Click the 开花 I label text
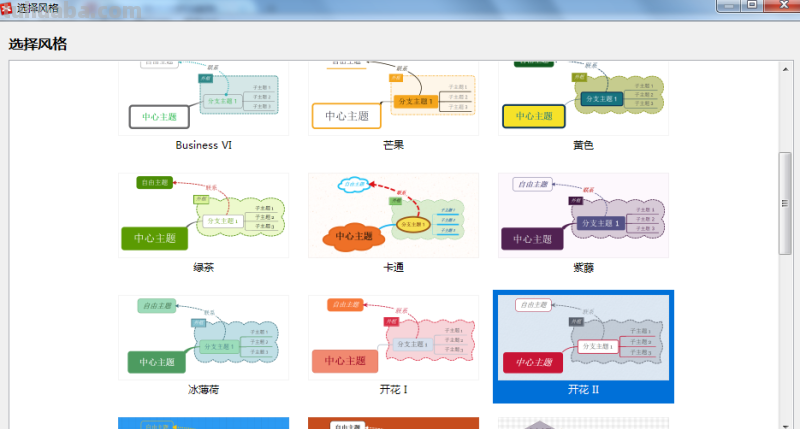 pos(393,390)
